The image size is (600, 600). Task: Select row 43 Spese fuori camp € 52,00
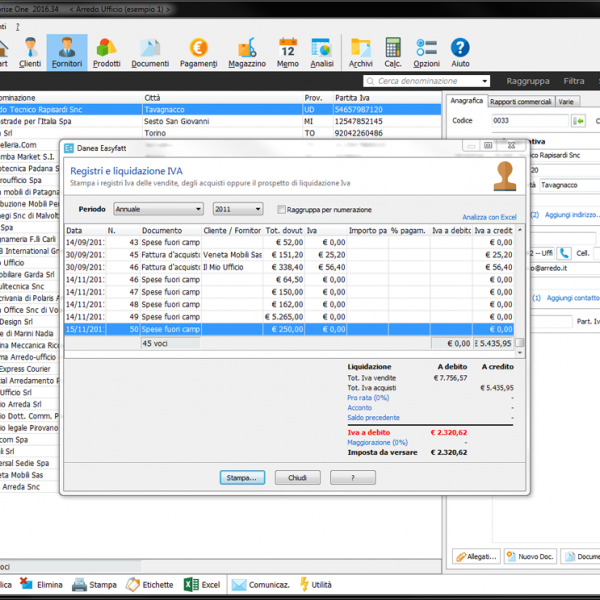289,242
